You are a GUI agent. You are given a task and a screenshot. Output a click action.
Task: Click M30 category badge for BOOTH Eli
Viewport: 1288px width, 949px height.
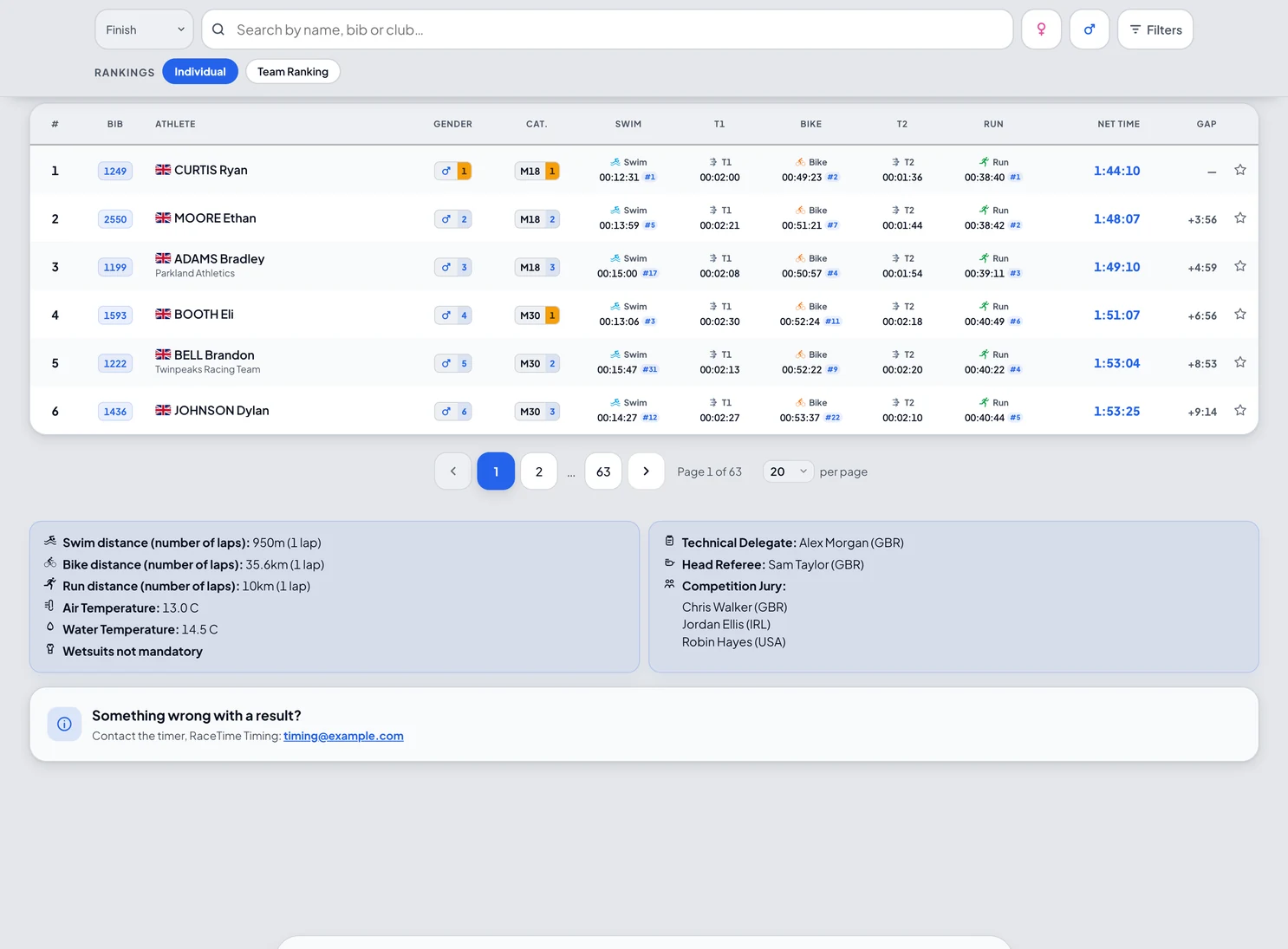click(537, 315)
